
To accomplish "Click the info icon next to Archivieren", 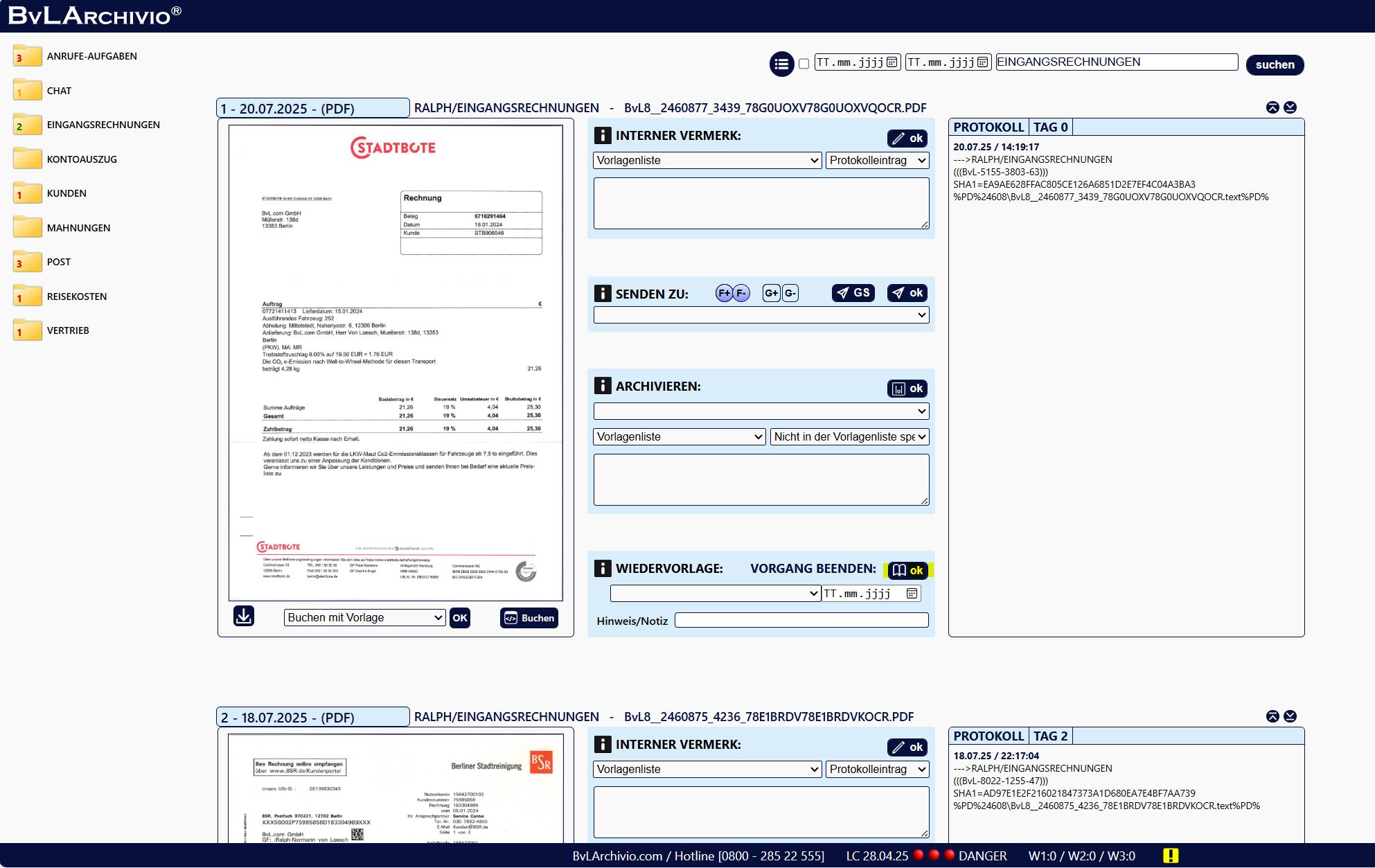I will click(x=603, y=386).
